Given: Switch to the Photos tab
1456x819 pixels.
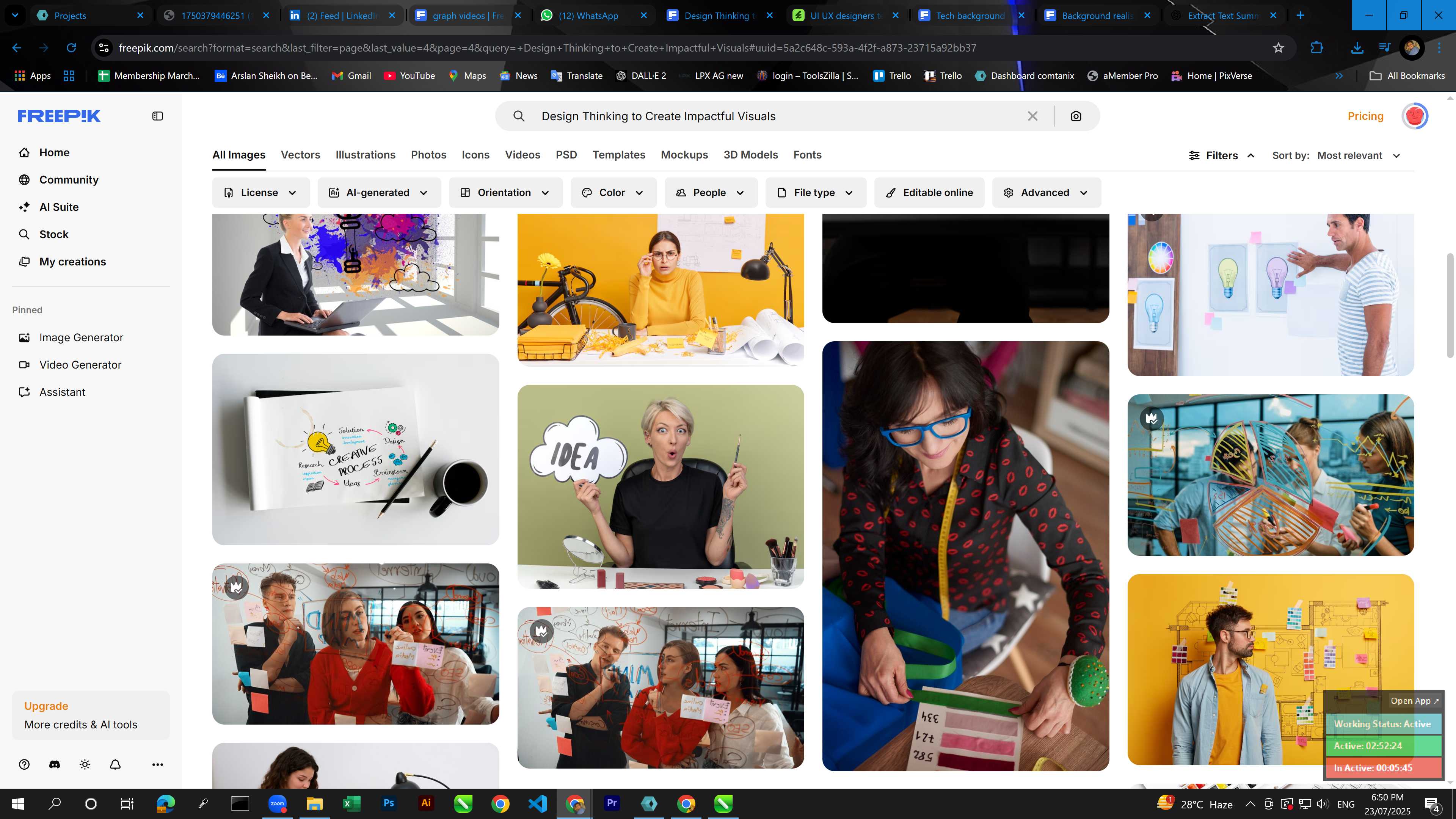Looking at the screenshot, I should tap(428, 155).
